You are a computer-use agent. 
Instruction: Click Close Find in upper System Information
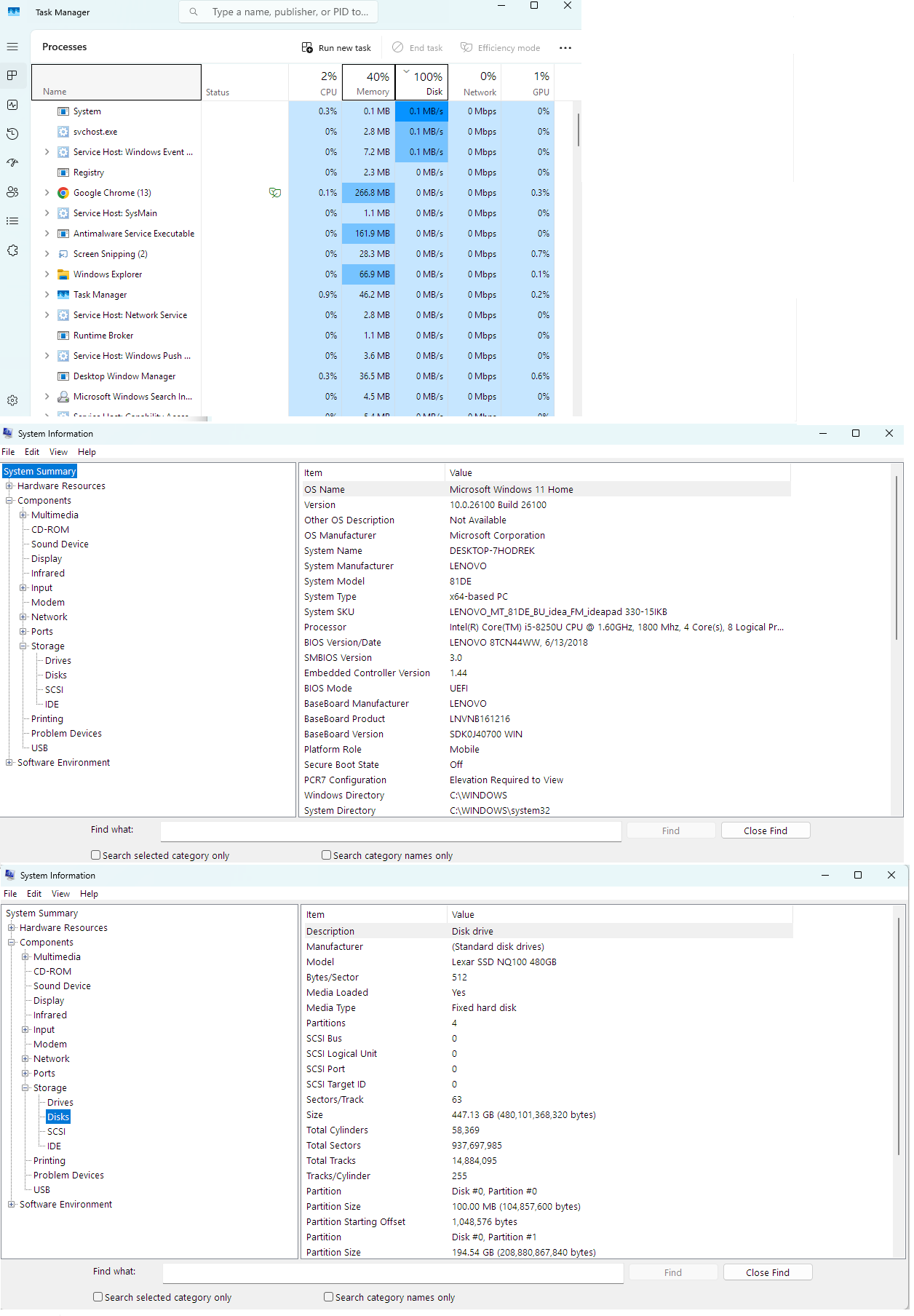pyautogui.click(x=766, y=831)
